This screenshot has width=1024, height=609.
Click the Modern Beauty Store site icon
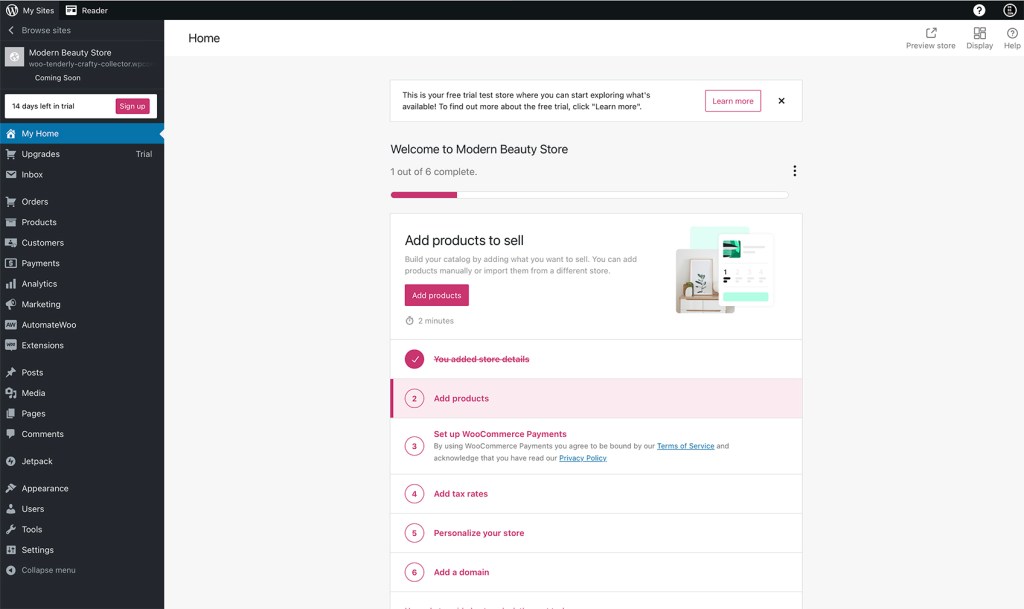[x=14, y=57]
